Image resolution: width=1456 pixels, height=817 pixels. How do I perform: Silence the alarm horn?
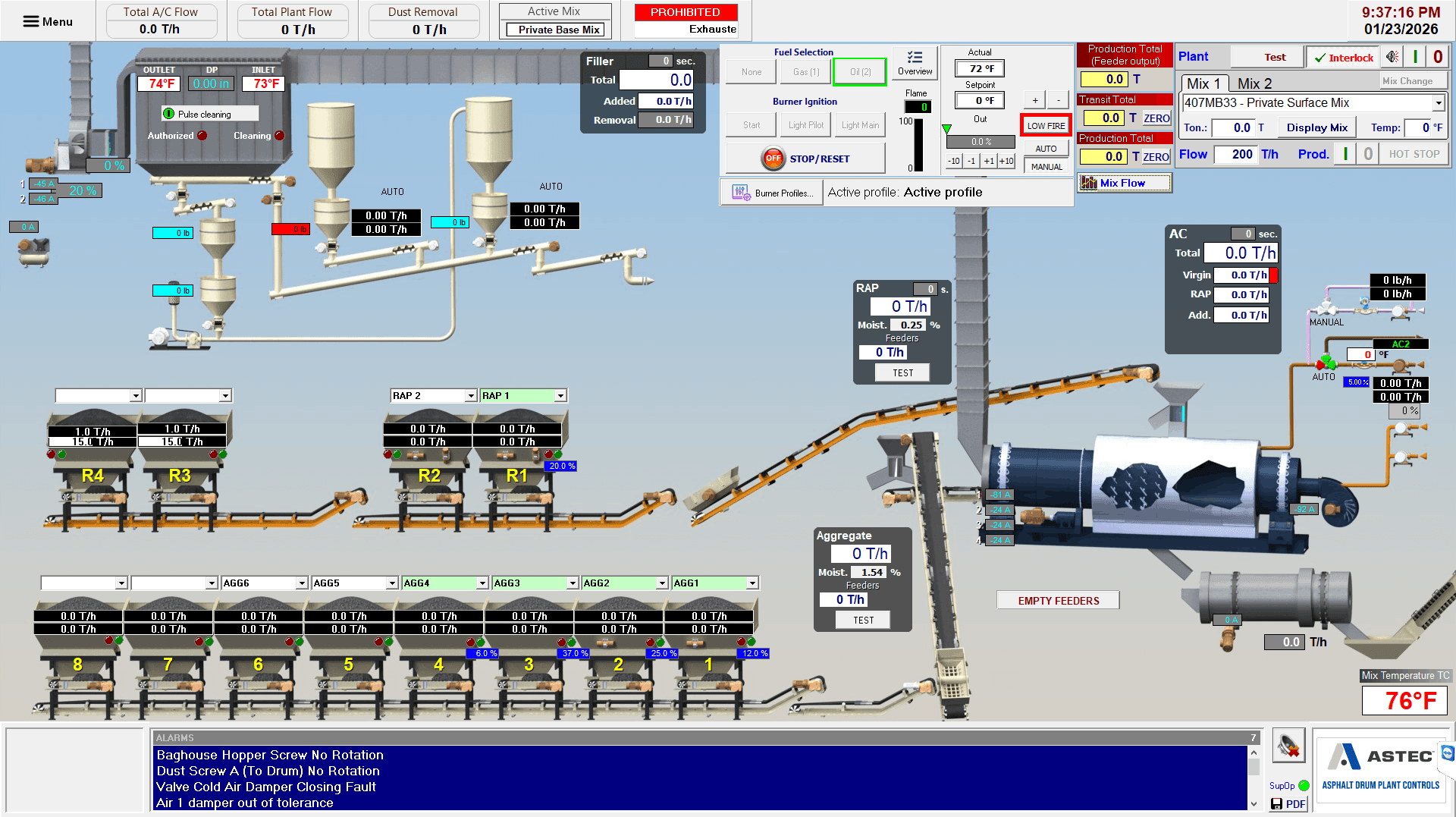click(1288, 746)
